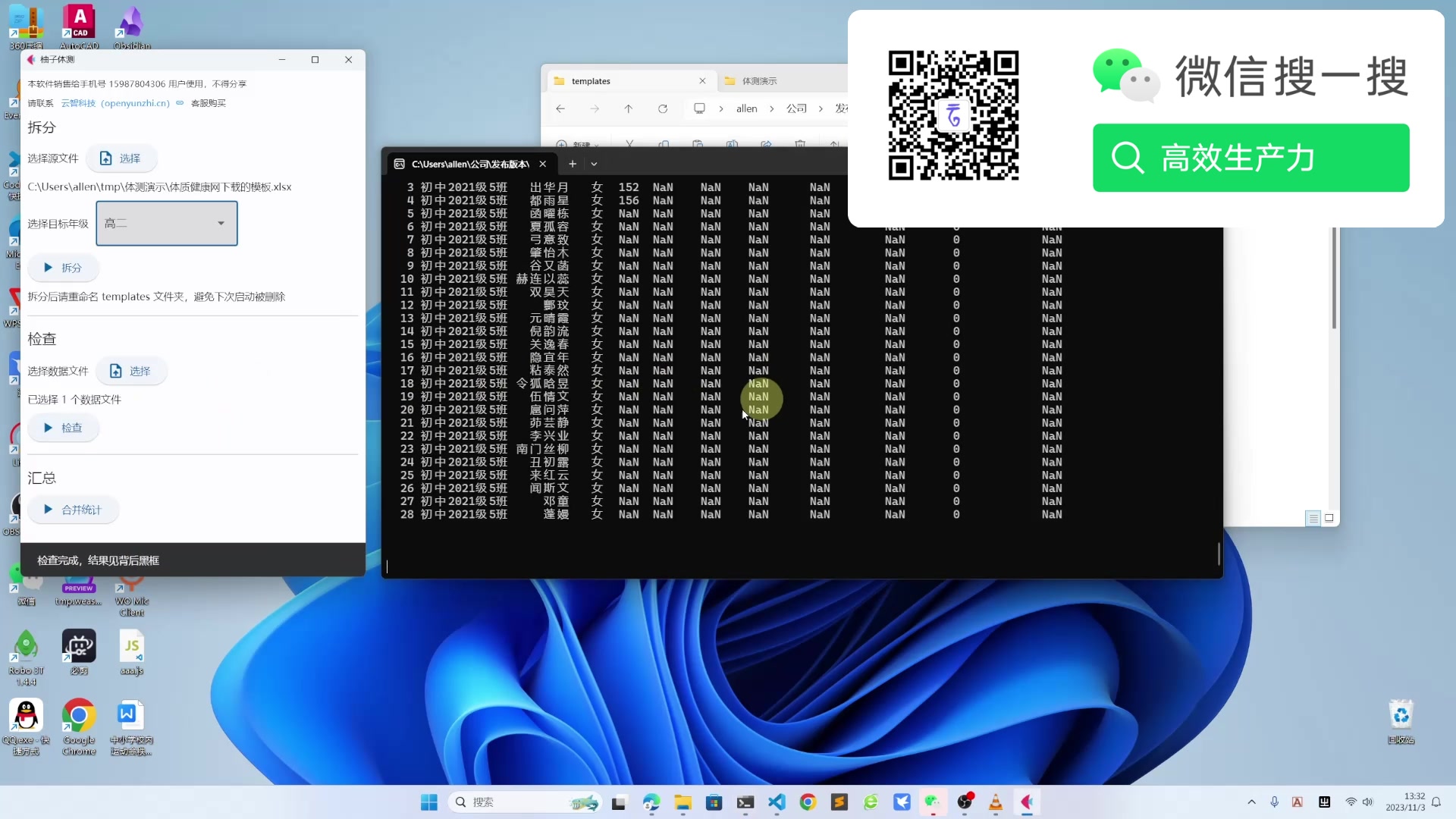This screenshot has width=1456, height=819.
Task: Open the volume control in system tray
Action: pos(1368,802)
